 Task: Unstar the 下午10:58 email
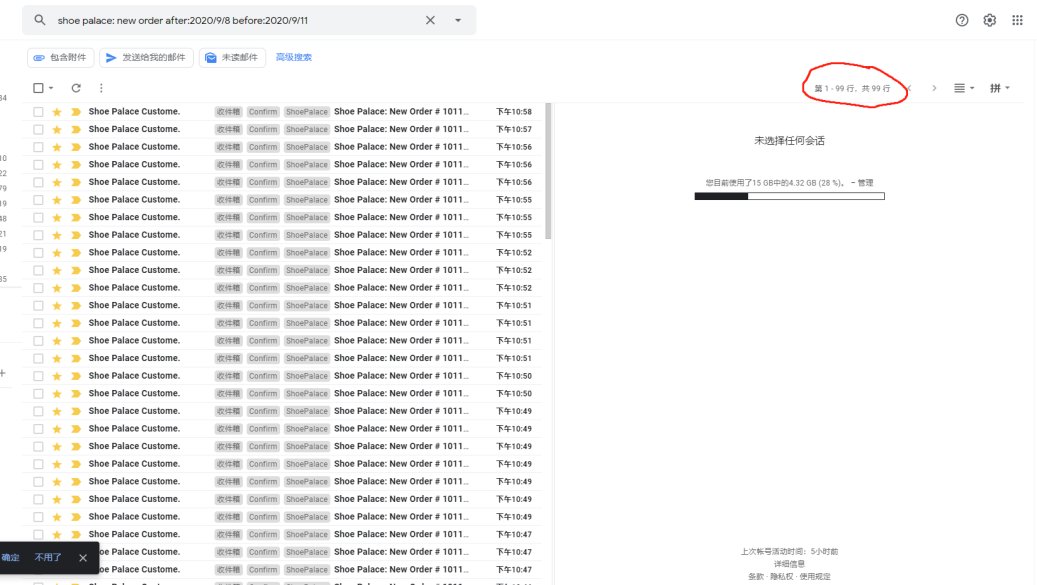(57, 112)
